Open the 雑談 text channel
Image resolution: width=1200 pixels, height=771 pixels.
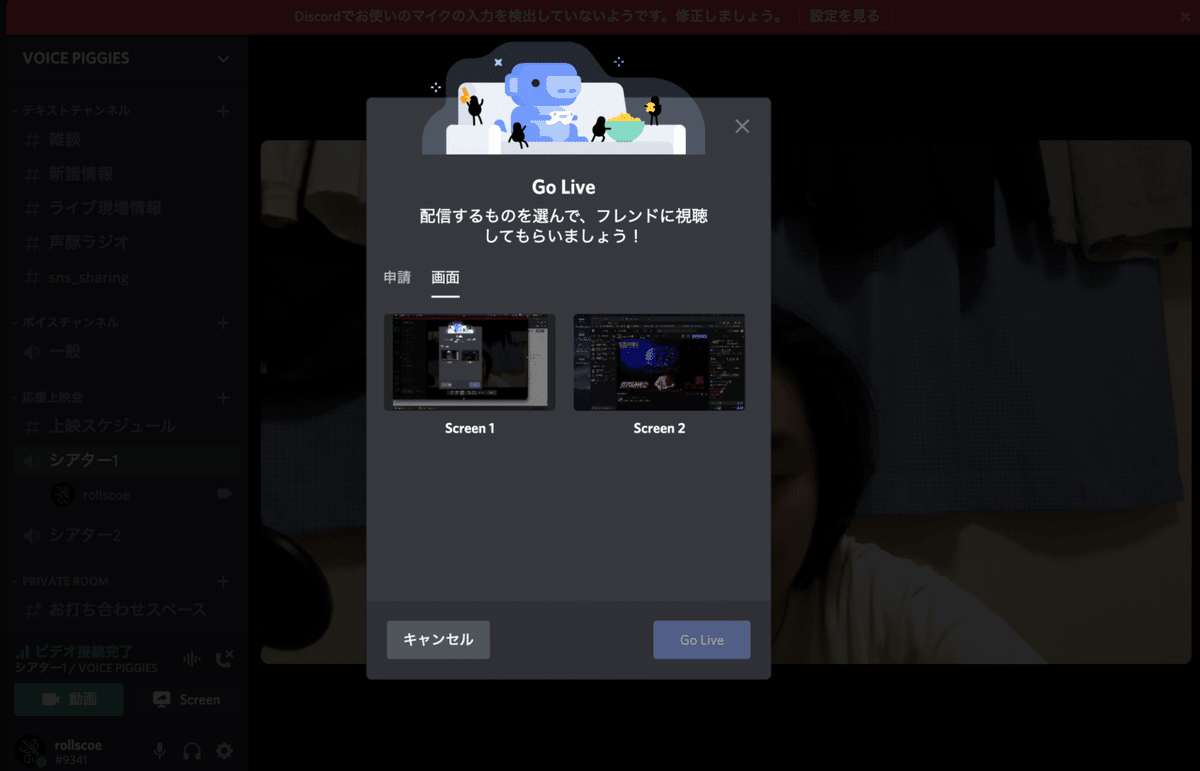pyautogui.click(x=63, y=139)
